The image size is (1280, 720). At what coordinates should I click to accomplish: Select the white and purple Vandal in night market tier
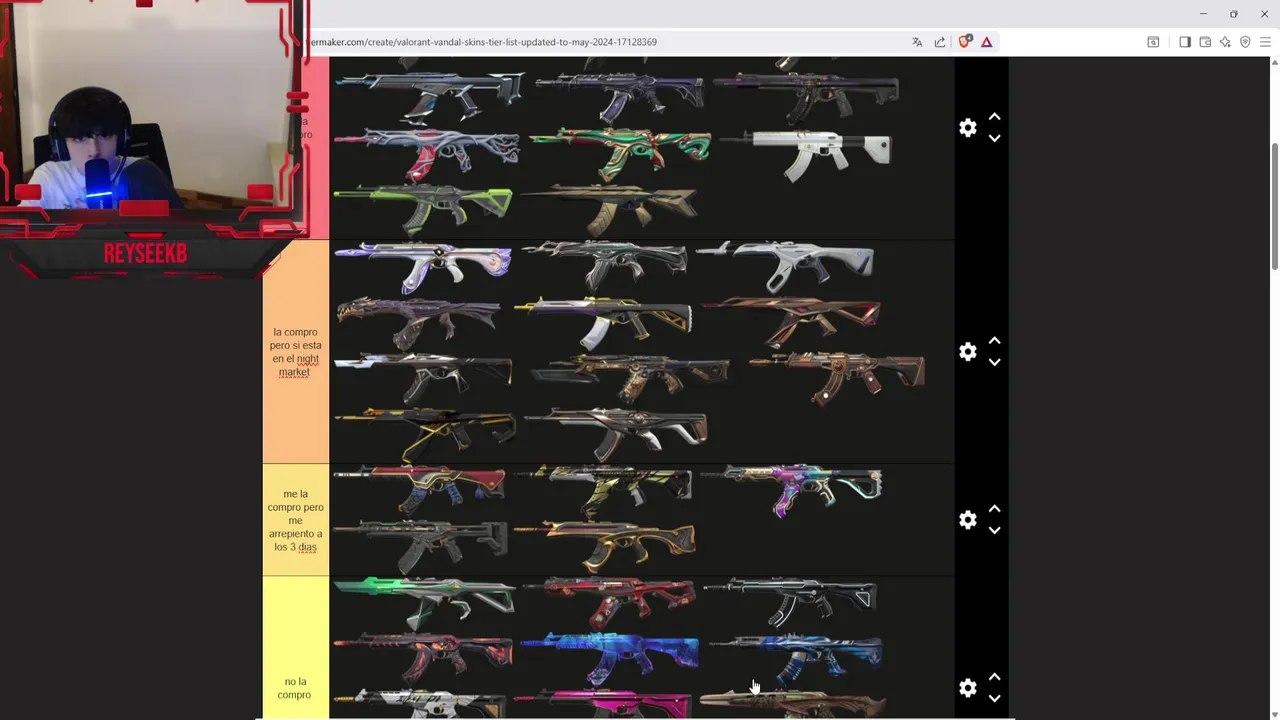click(x=423, y=266)
